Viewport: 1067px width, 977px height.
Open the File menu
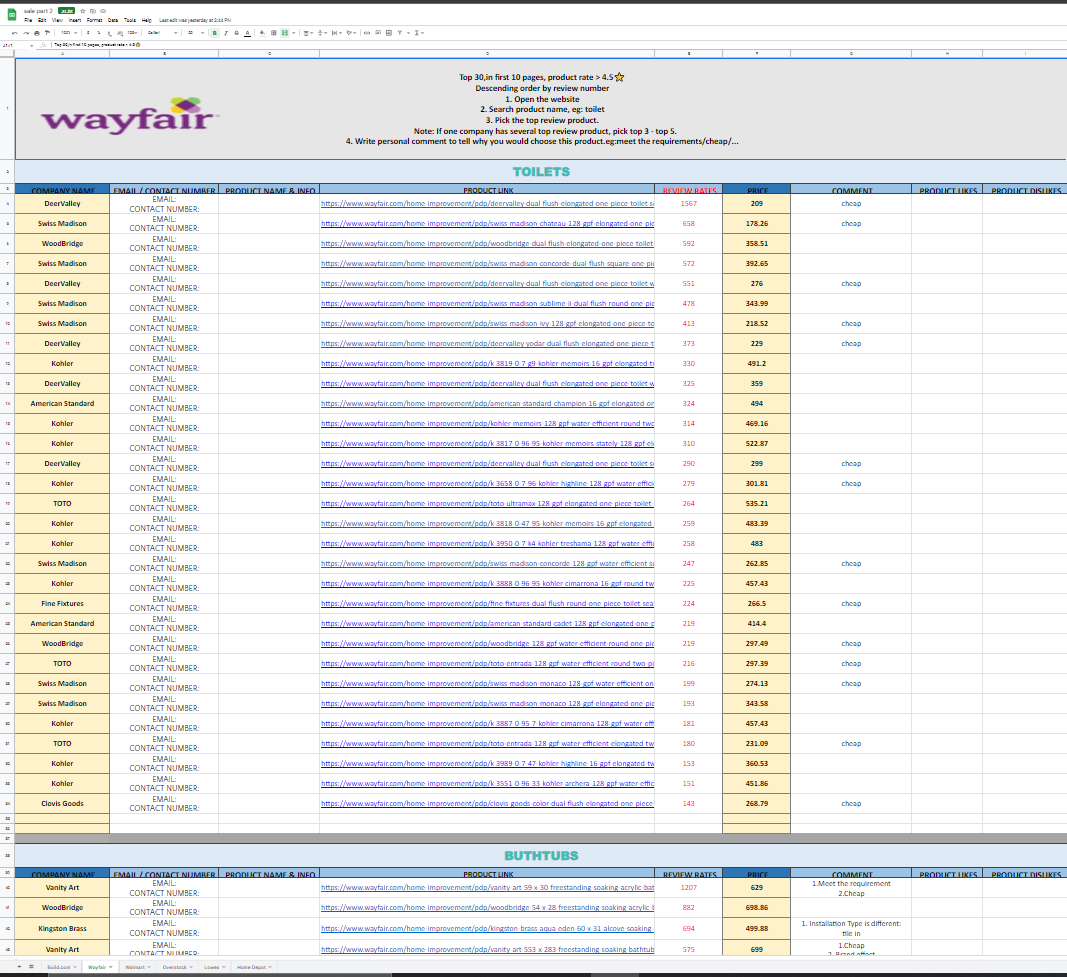point(28,20)
